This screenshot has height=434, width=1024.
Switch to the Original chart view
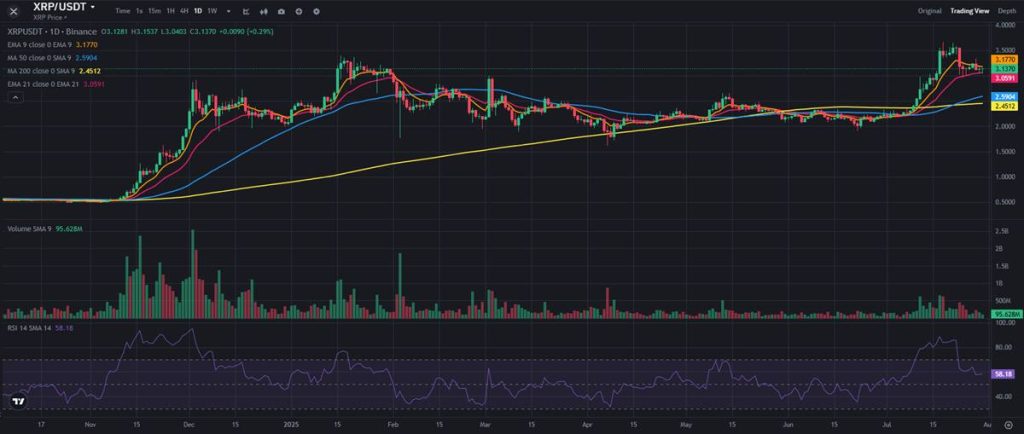pyautogui.click(x=929, y=11)
